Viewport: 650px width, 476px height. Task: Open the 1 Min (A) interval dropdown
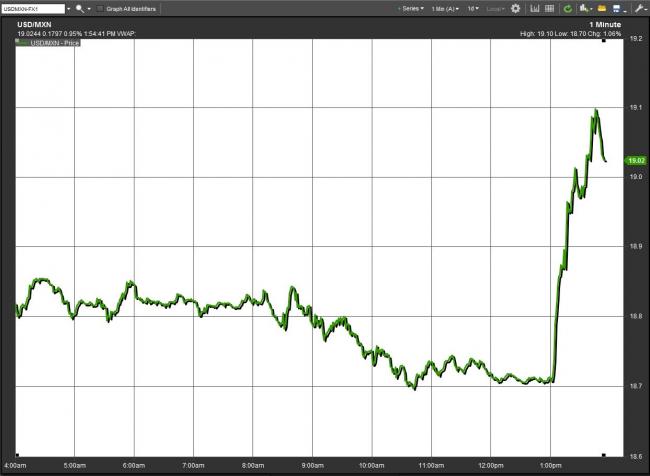[x=446, y=8]
